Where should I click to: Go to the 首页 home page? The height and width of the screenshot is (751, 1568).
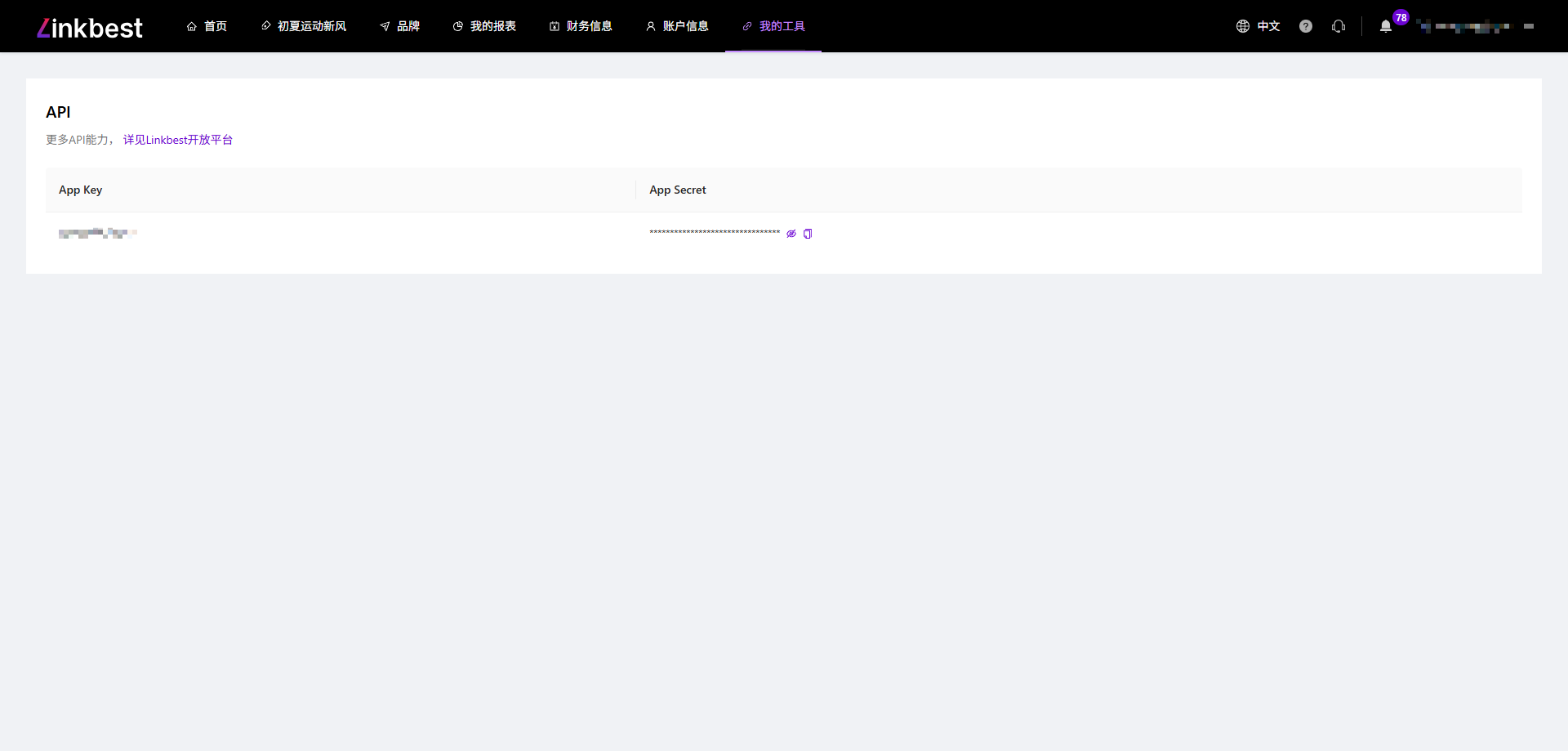point(207,26)
